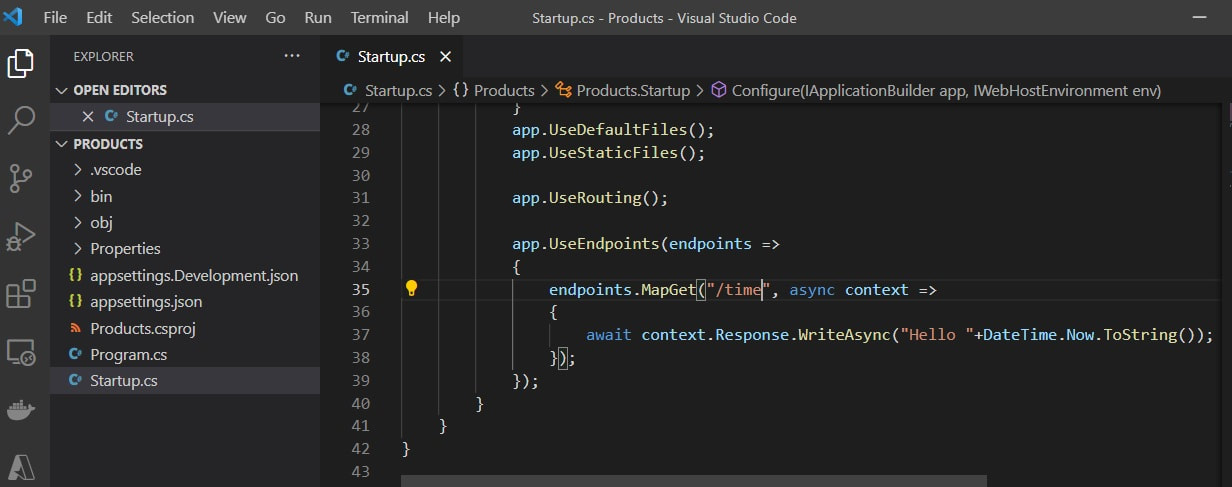Open the Explorer view in activity bar
Screen dimensions: 1232x487
click(x=21, y=64)
